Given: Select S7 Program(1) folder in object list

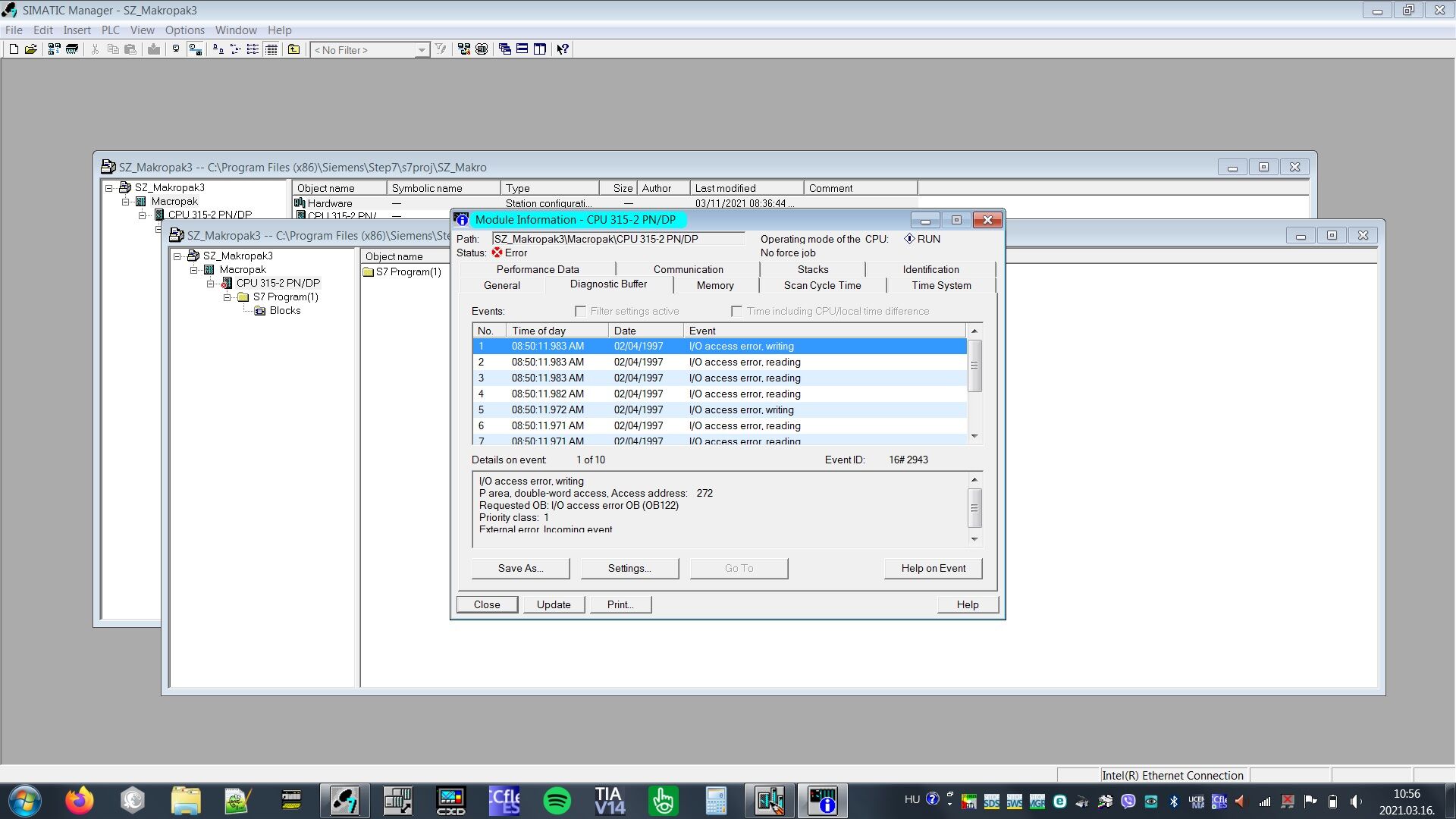Looking at the screenshot, I should point(403,271).
